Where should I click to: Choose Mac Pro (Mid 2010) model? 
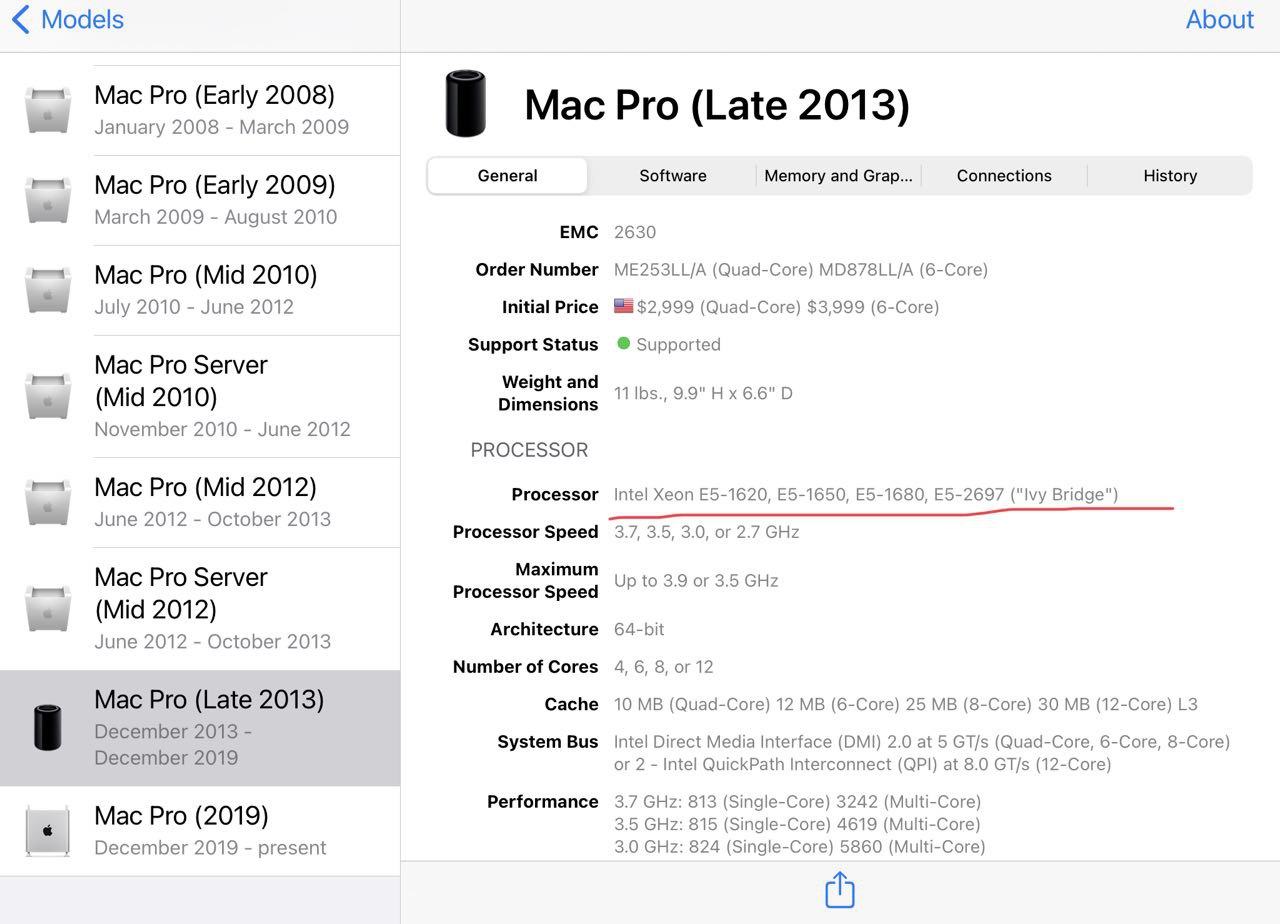click(x=200, y=290)
